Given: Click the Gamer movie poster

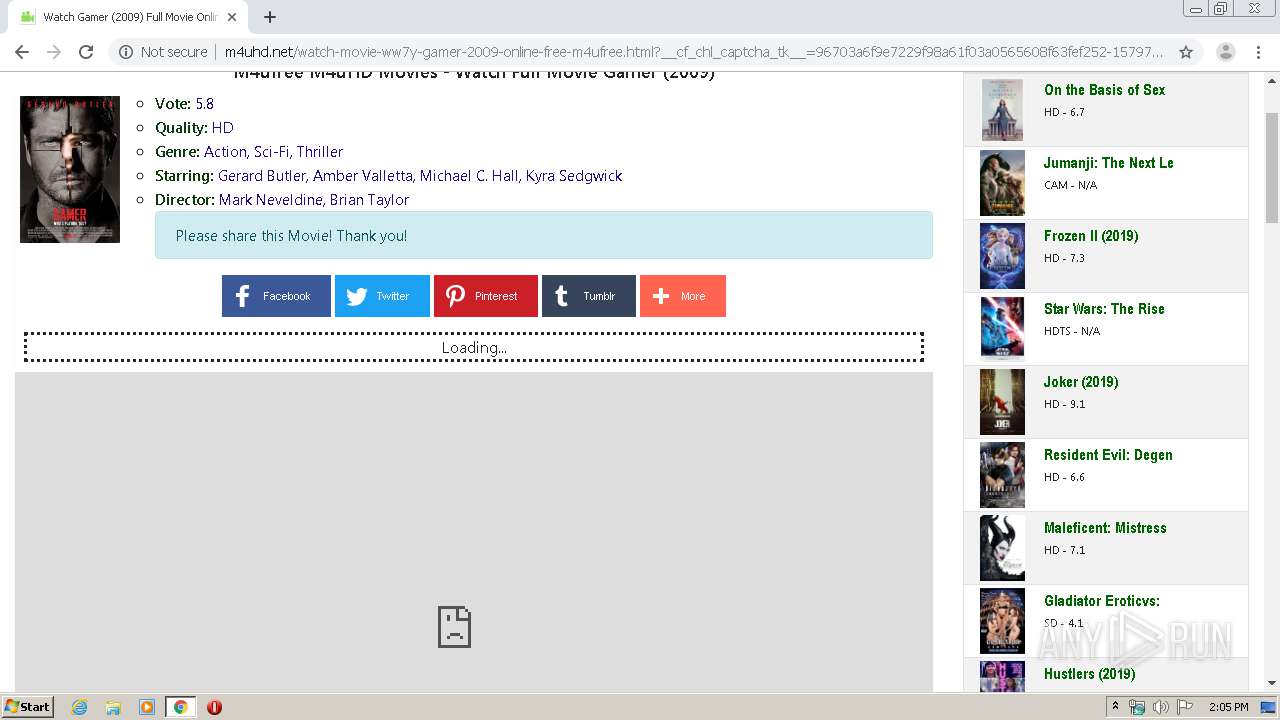Looking at the screenshot, I should [x=70, y=169].
